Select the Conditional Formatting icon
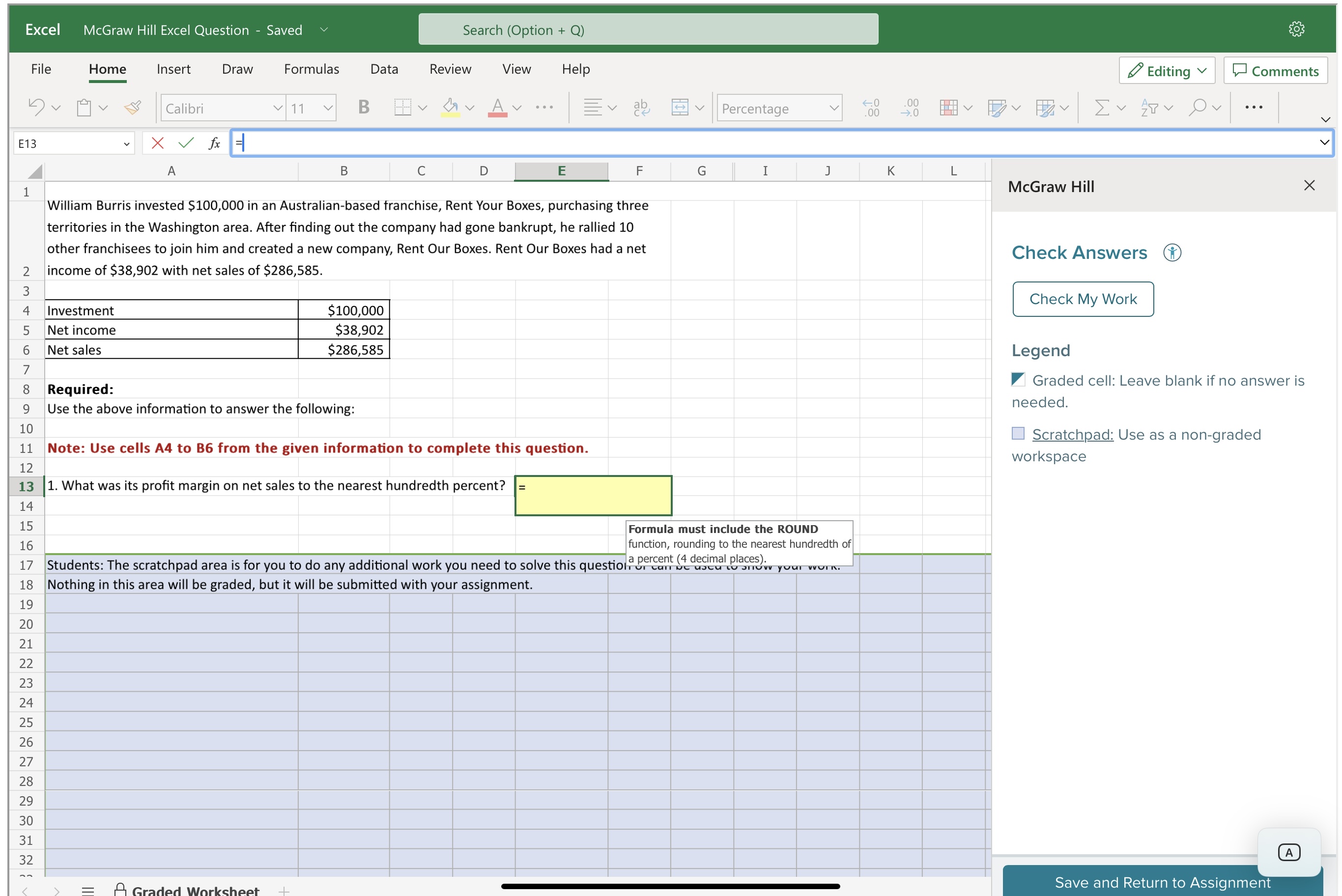 [x=951, y=106]
